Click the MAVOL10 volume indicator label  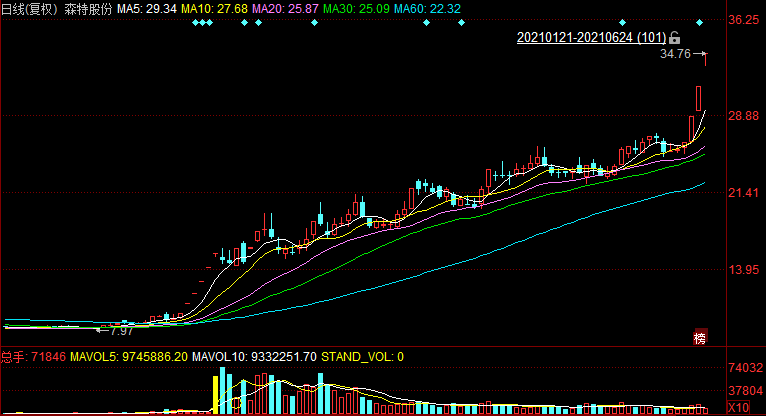254,356
